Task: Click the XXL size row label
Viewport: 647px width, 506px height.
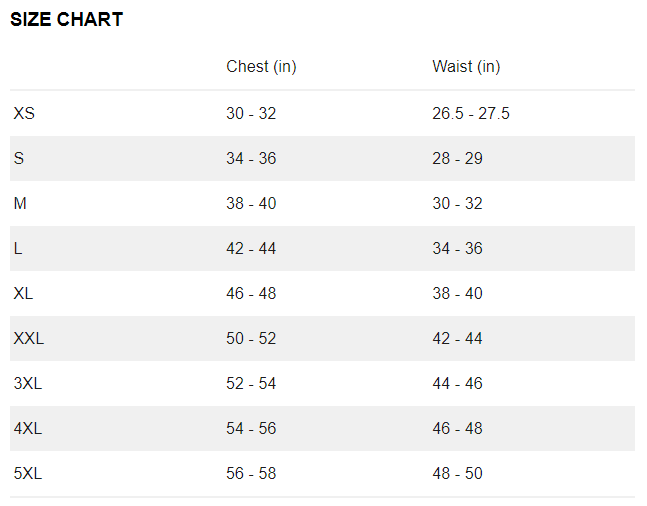Action: tap(28, 338)
